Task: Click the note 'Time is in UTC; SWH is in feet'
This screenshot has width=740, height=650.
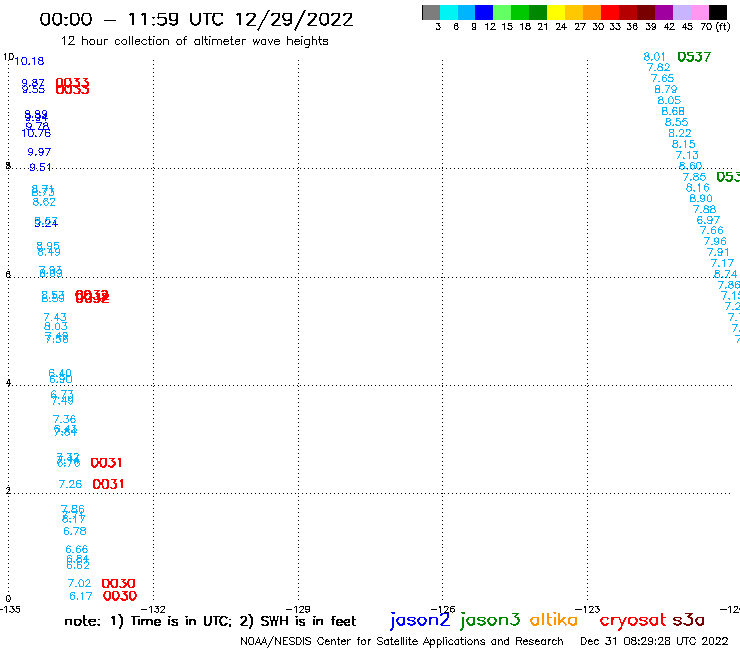Action: pos(210,621)
